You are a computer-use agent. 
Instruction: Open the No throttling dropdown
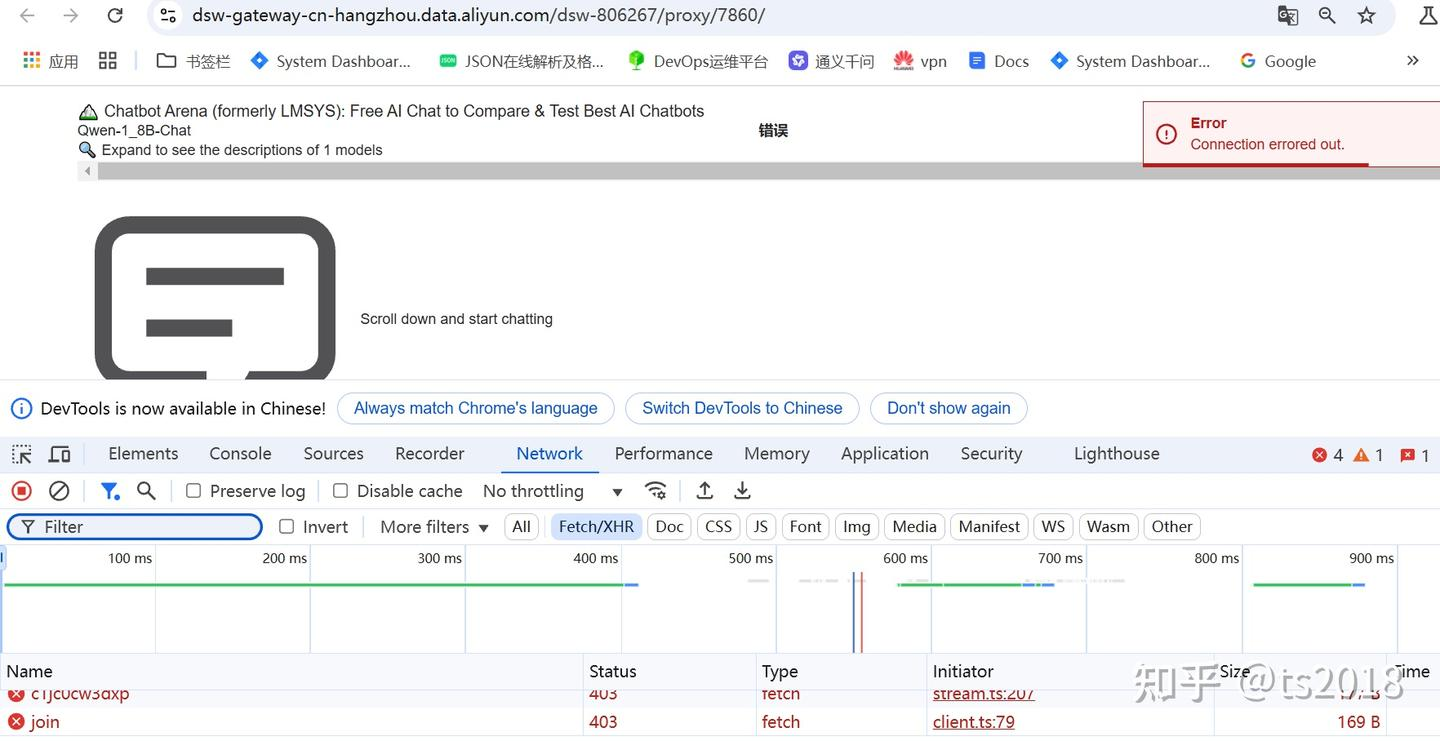pyautogui.click(x=553, y=491)
